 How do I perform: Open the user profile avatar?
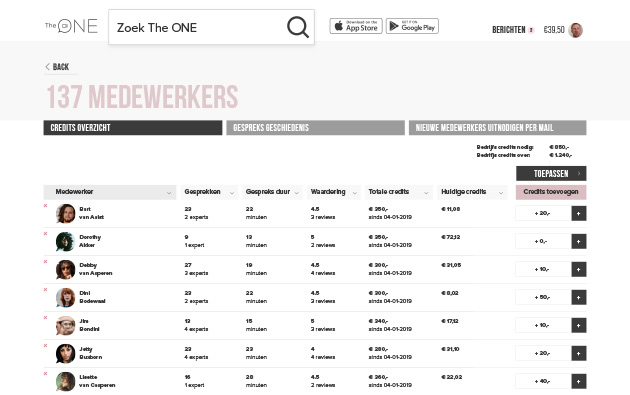tap(576, 30)
